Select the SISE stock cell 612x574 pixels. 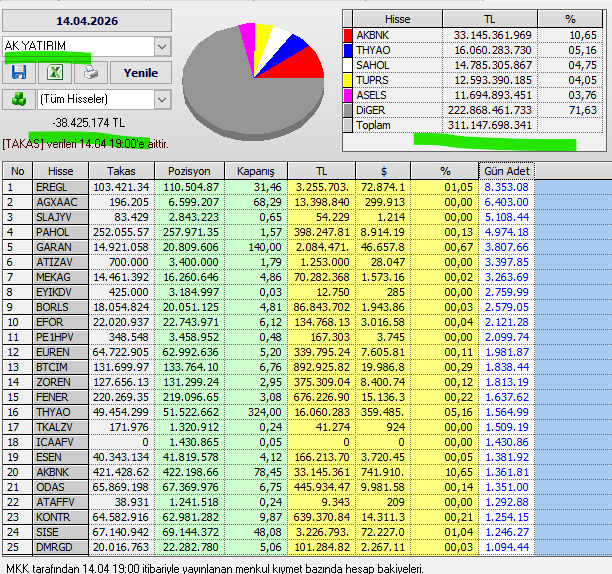click(x=60, y=532)
